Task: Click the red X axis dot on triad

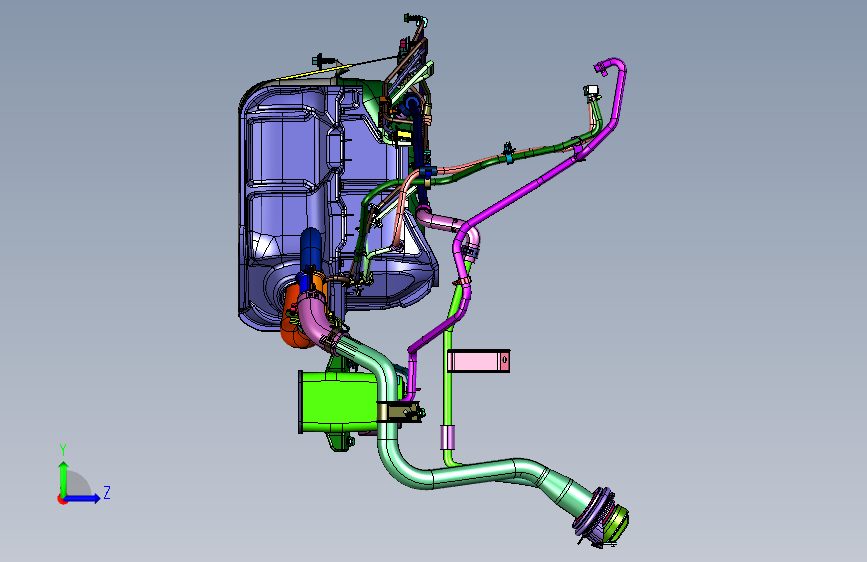Action: 61,499
